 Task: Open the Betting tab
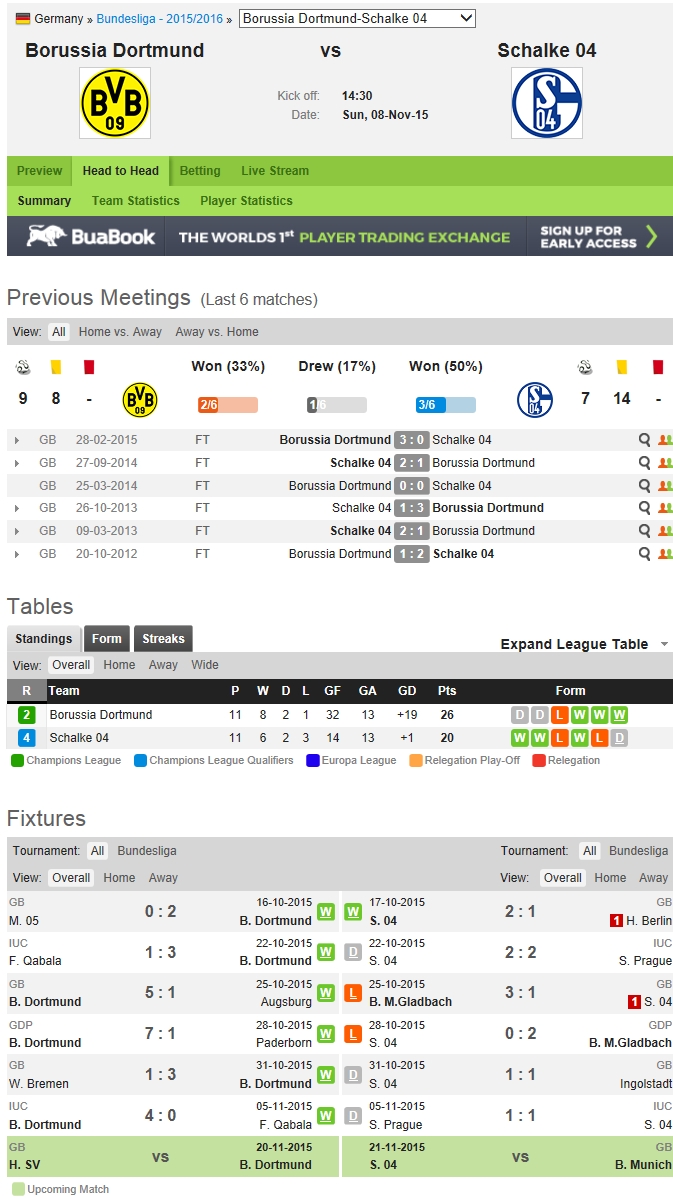(x=200, y=171)
